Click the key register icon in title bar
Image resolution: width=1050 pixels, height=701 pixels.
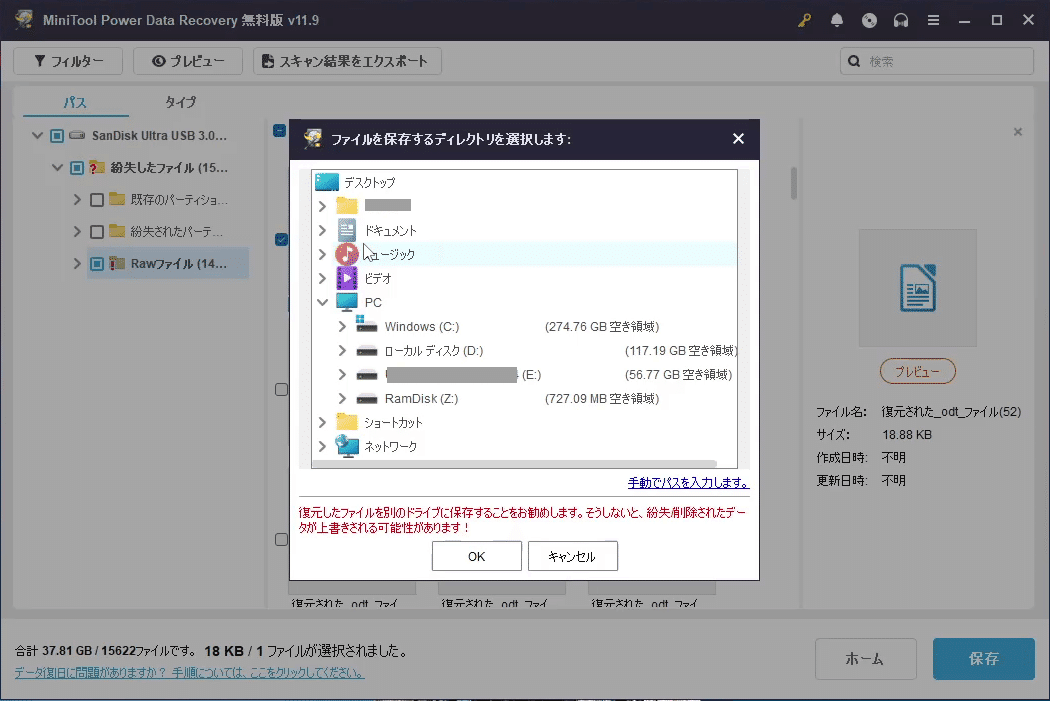coord(804,20)
